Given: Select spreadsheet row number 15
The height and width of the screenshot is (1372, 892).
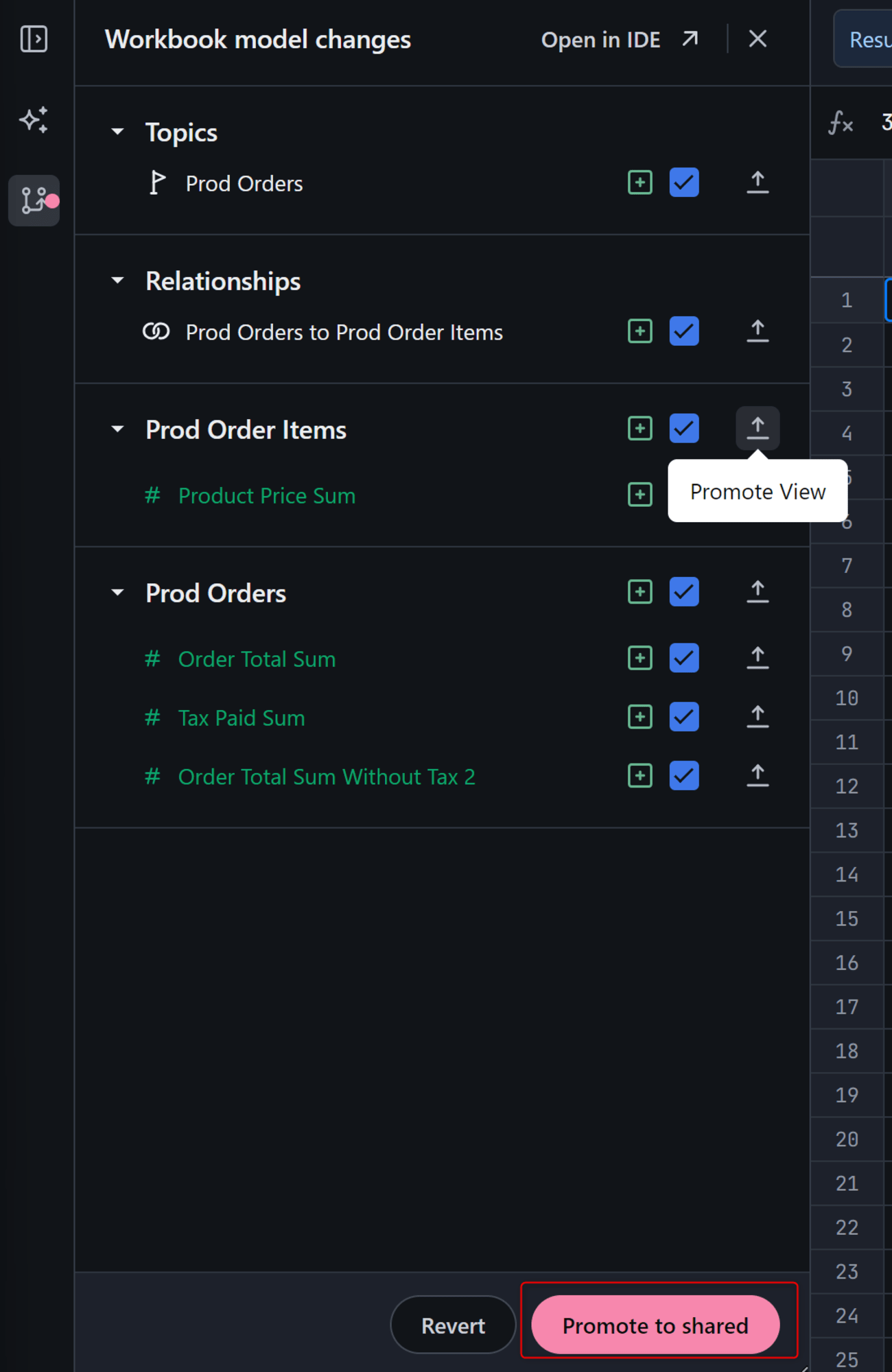Looking at the screenshot, I should pyautogui.click(x=847, y=919).
